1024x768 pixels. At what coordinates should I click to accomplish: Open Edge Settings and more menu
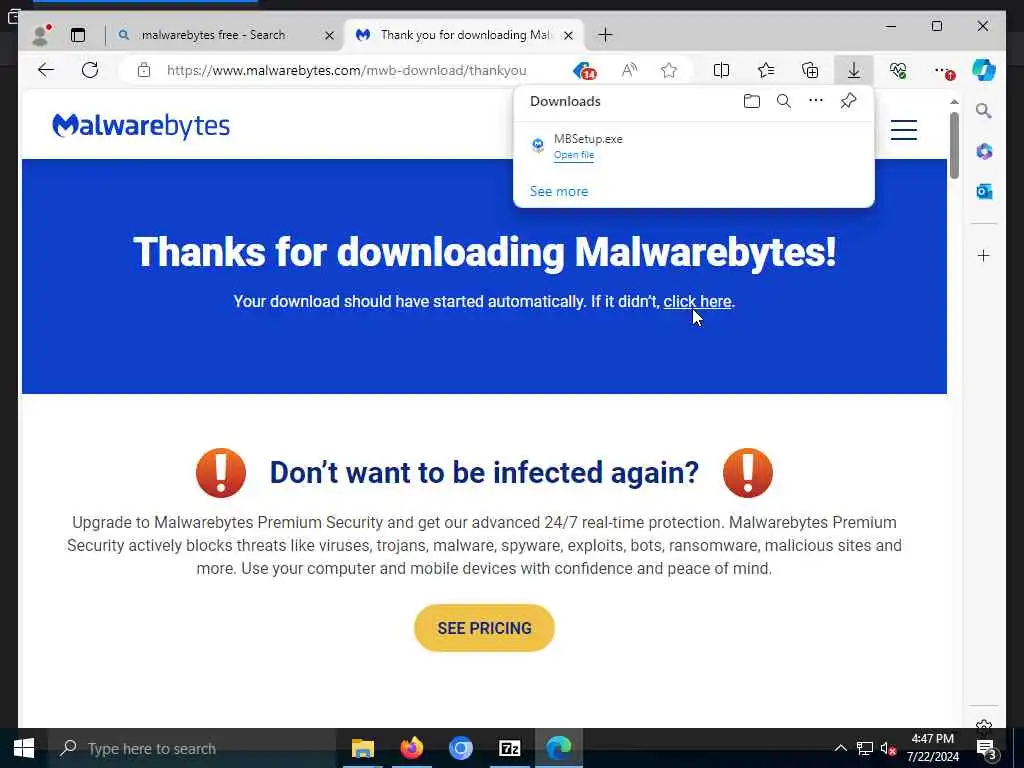coord(943,71)
